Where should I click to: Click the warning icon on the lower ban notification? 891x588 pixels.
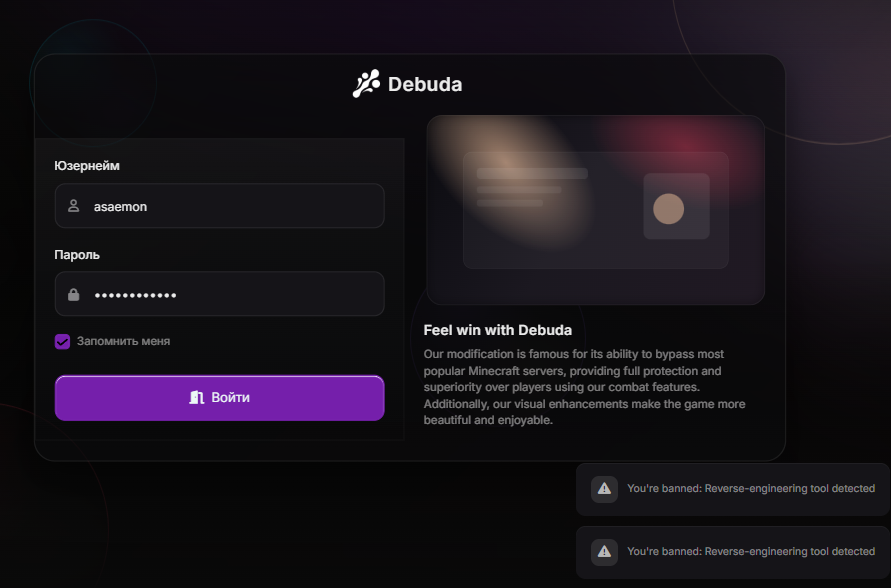coord(604,551)
